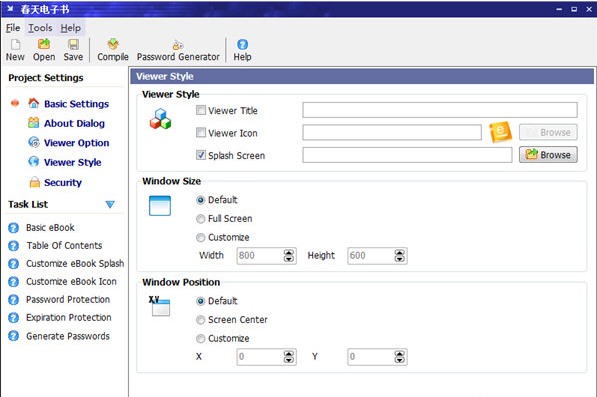This screenshot has width=597, height=397.
Task: Click the Width spinner arrows
Action: click(289, 256)
